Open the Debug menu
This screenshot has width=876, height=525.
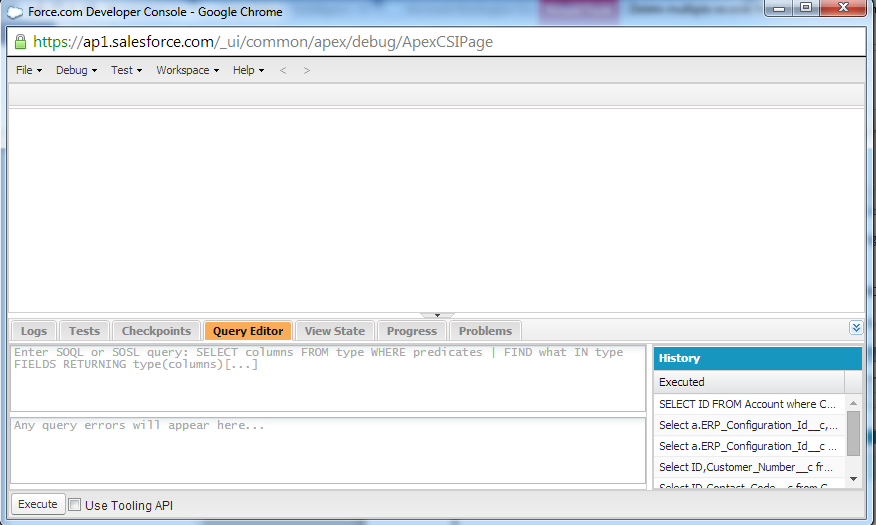(76, 70)
